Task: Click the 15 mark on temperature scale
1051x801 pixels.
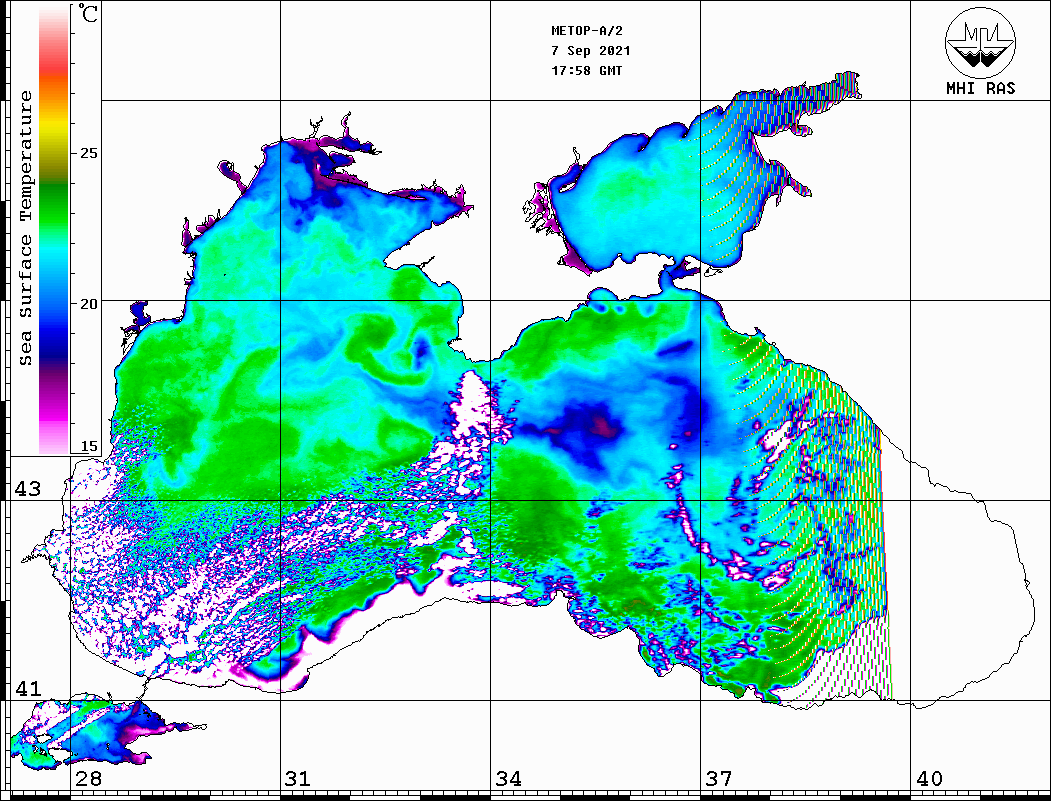Action: pos(88,446)
